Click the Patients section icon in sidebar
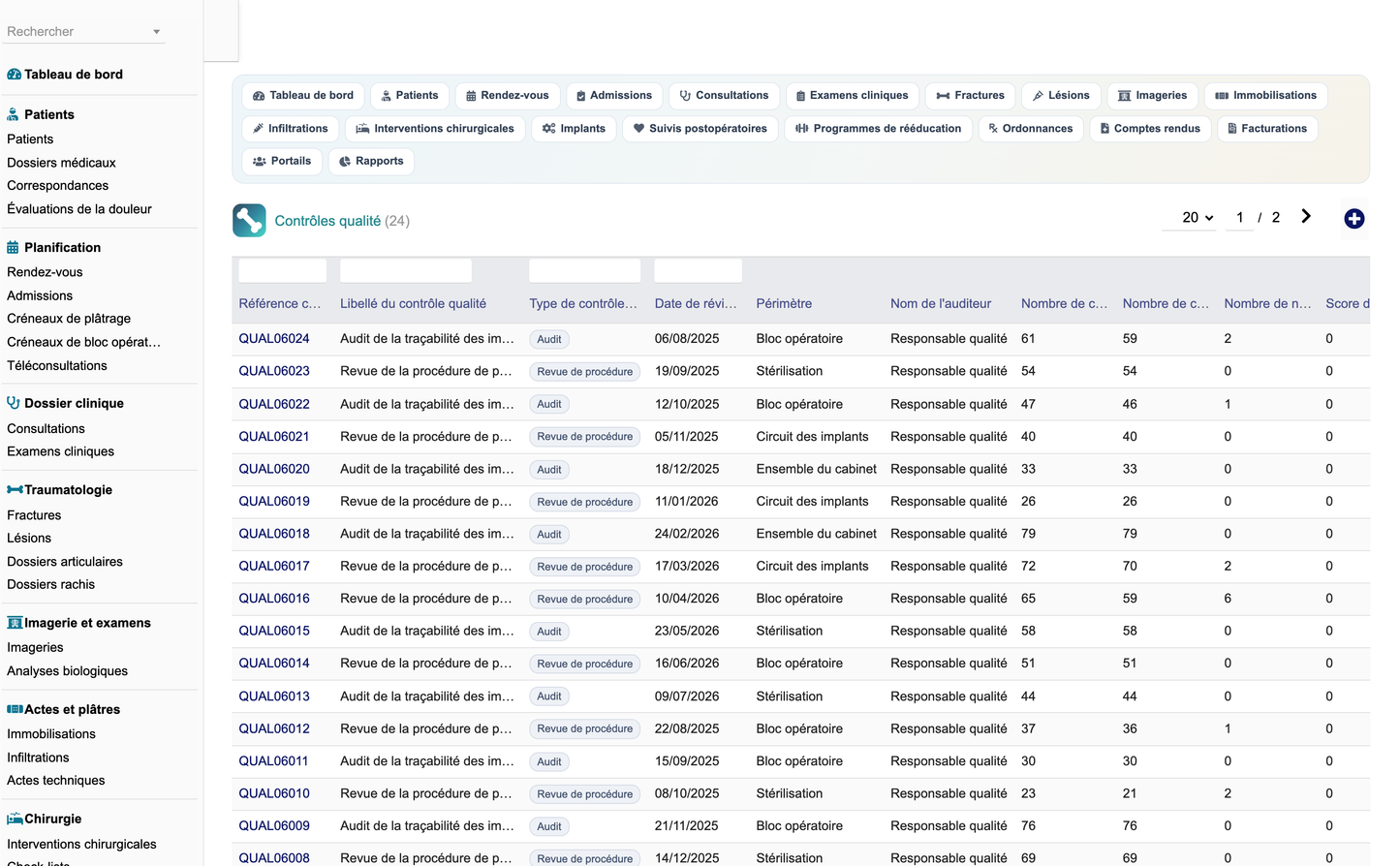Image resolution: width=1400 pixels, height=866 pixels. tap(13, 114)
